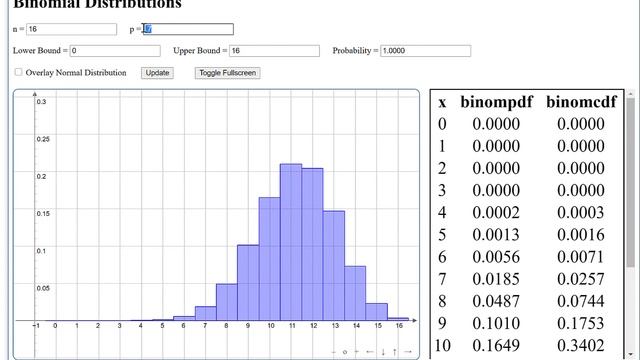Click binomcdf value 0.0744
The width and height of the screenshot is (640, 360).
click(581, 301)
